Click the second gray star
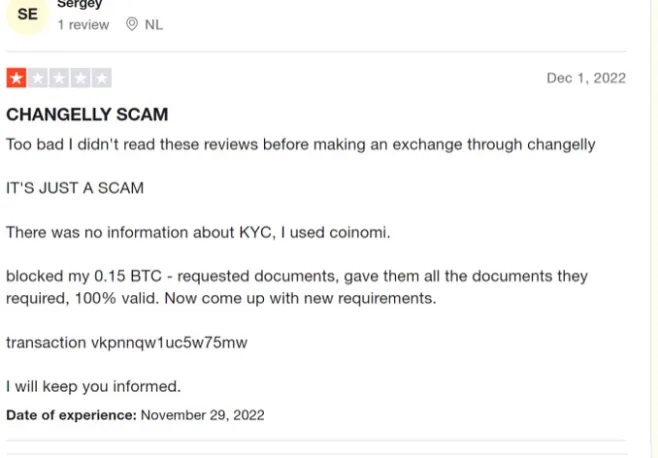Viewport: 658px width, 458px height. coord(38,78)
